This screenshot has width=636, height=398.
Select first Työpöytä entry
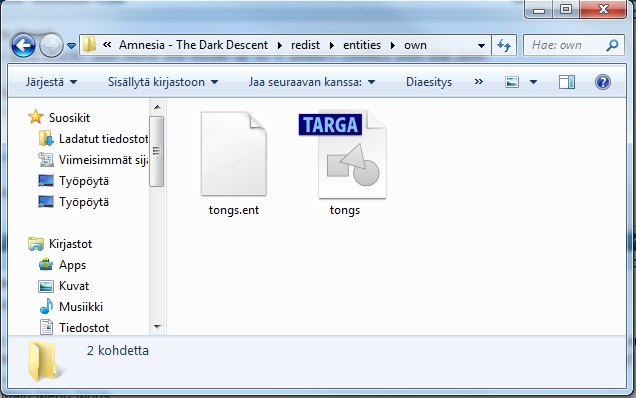(x=74, y=181)
